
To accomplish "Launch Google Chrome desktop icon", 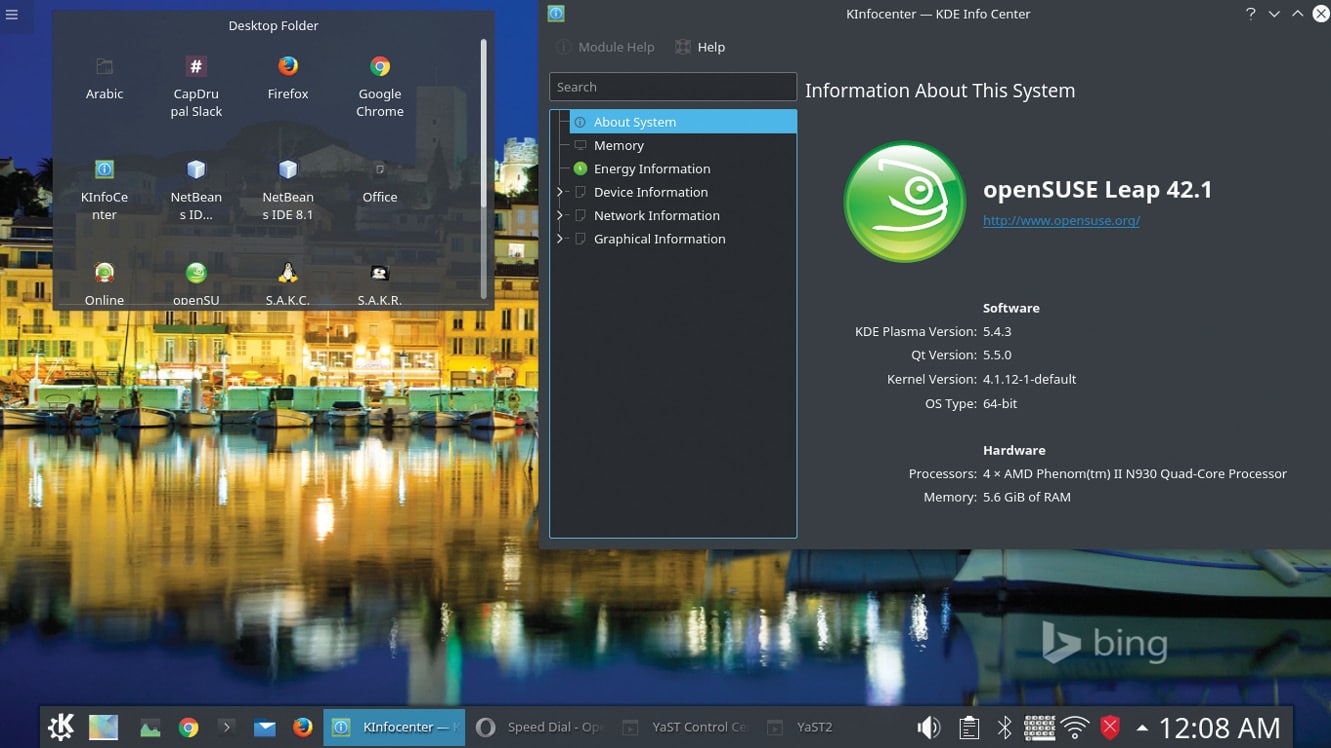I will [380, 67].
